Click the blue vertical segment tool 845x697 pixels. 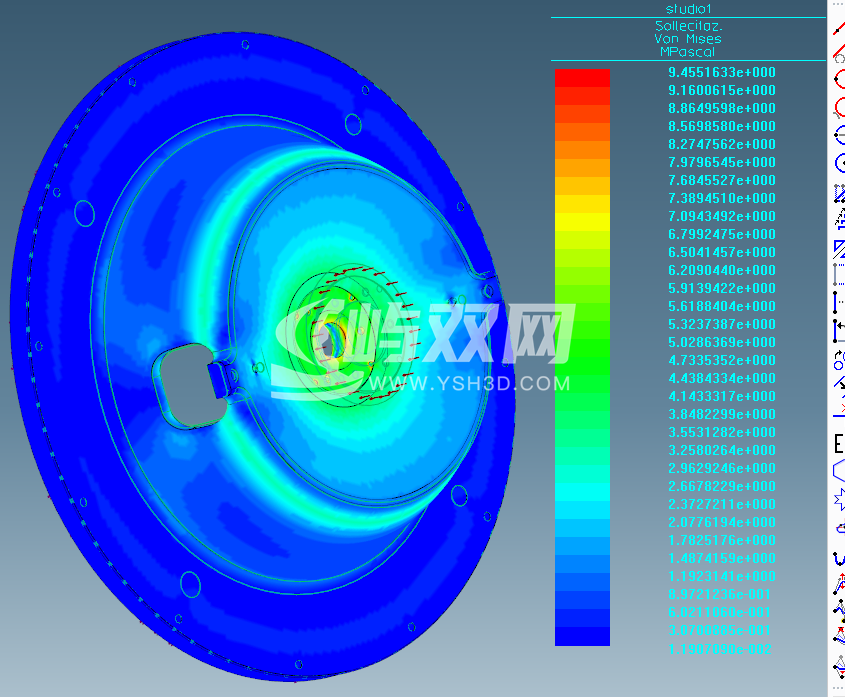tap(839, 302)
